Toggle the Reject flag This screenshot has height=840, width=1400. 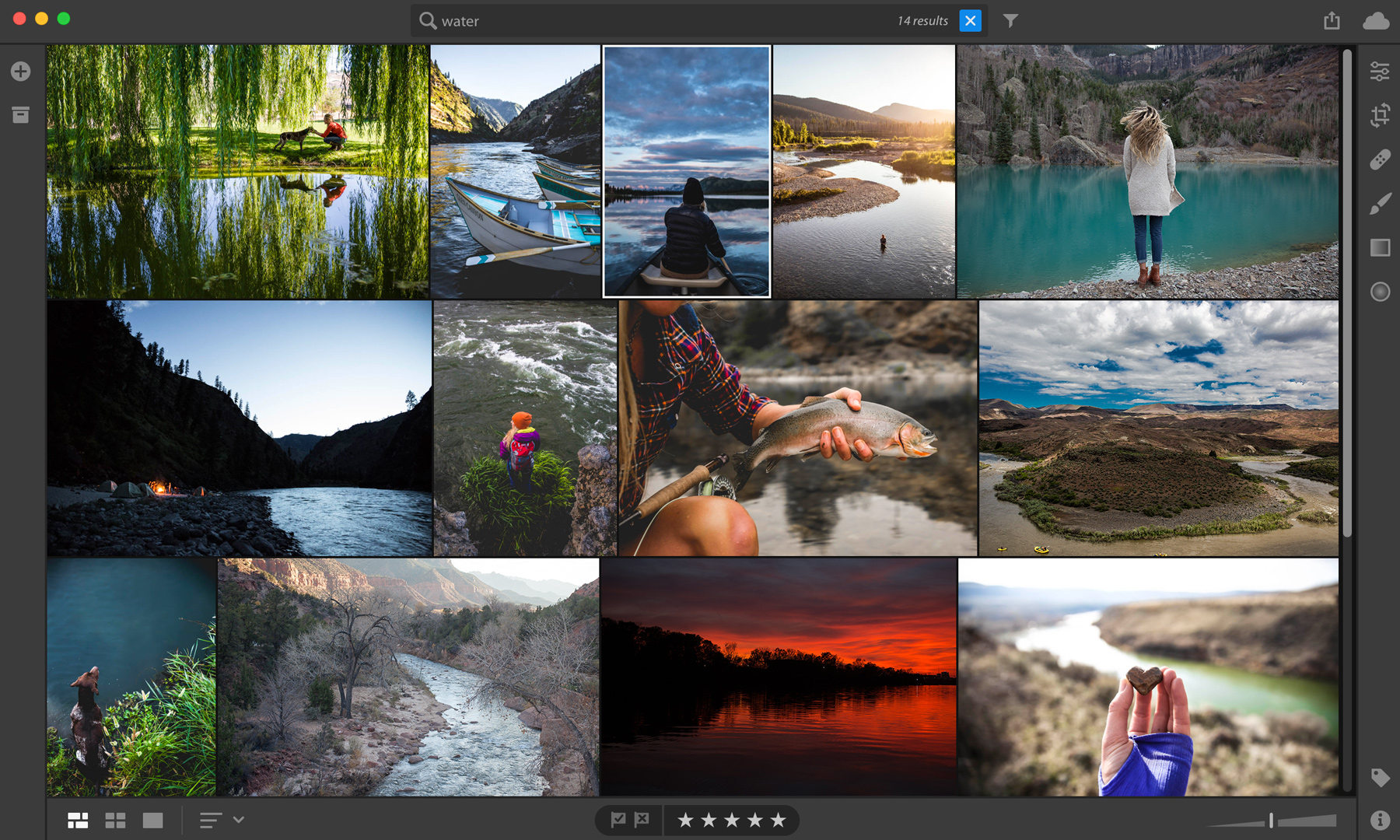click(x=641, y=819)
